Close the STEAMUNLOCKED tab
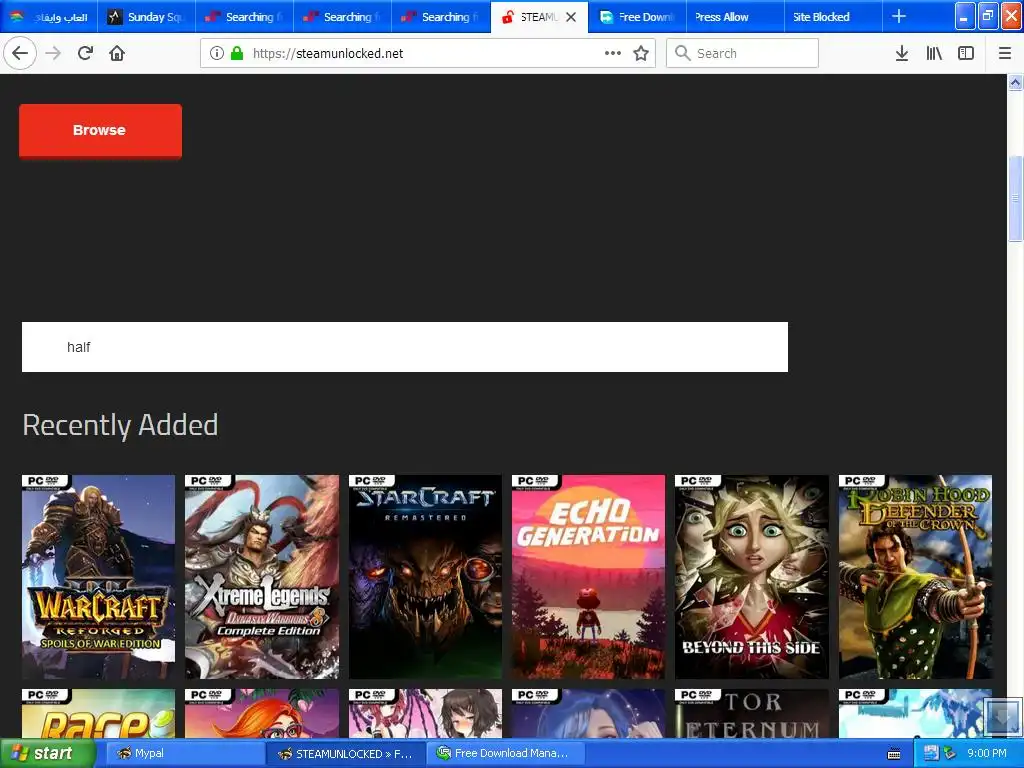1024x768 pixels. 571,17
